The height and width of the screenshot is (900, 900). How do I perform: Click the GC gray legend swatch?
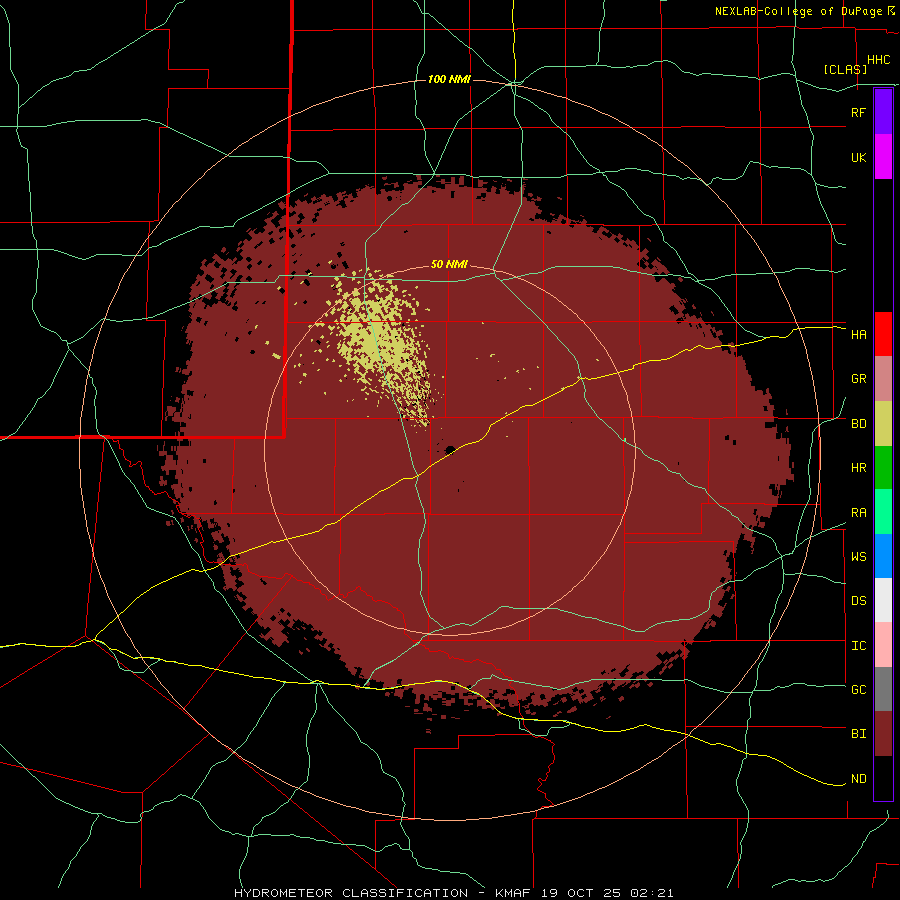pos(883,689)
